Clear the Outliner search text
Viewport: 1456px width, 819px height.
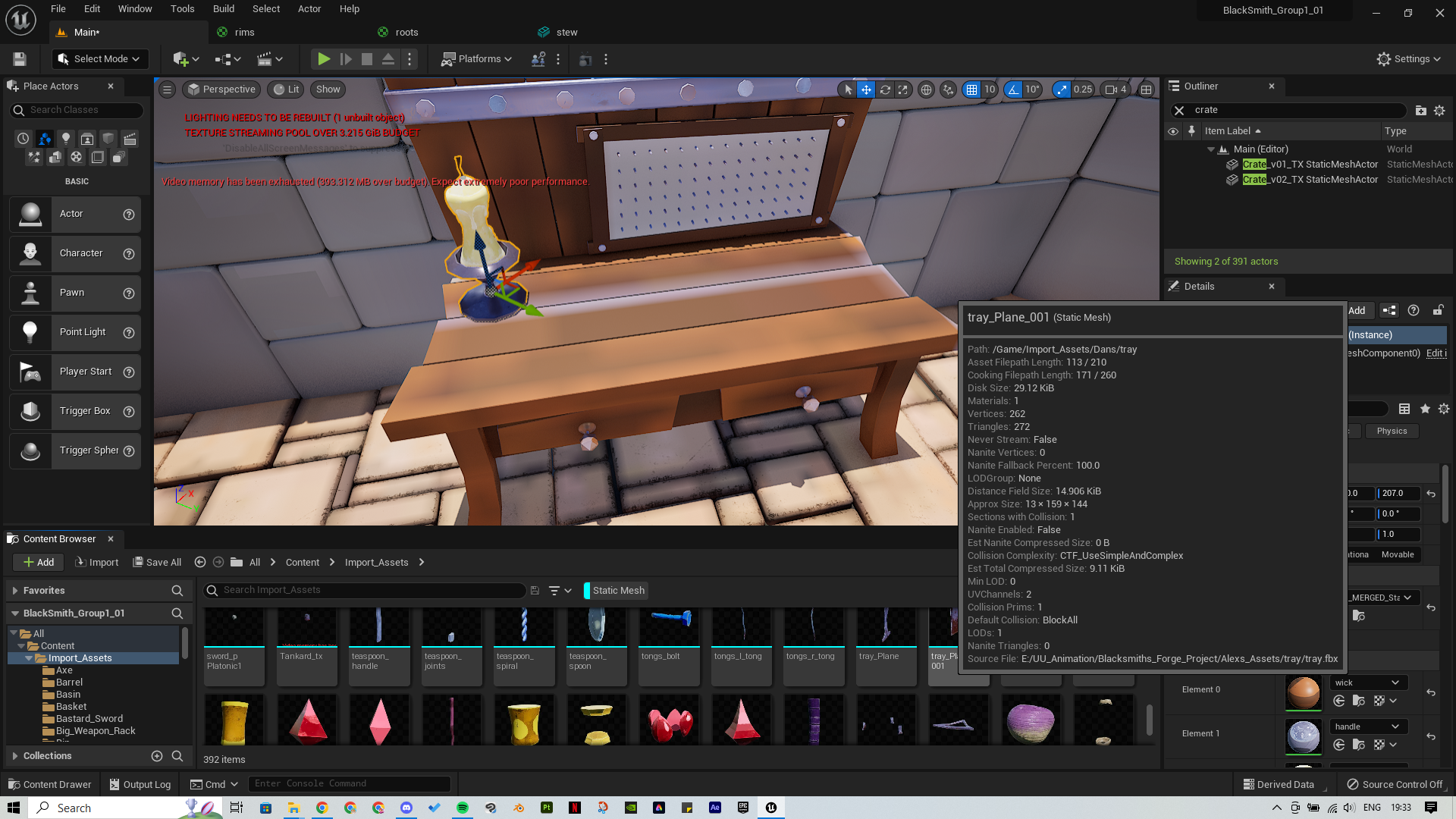tap(1179, 111)
